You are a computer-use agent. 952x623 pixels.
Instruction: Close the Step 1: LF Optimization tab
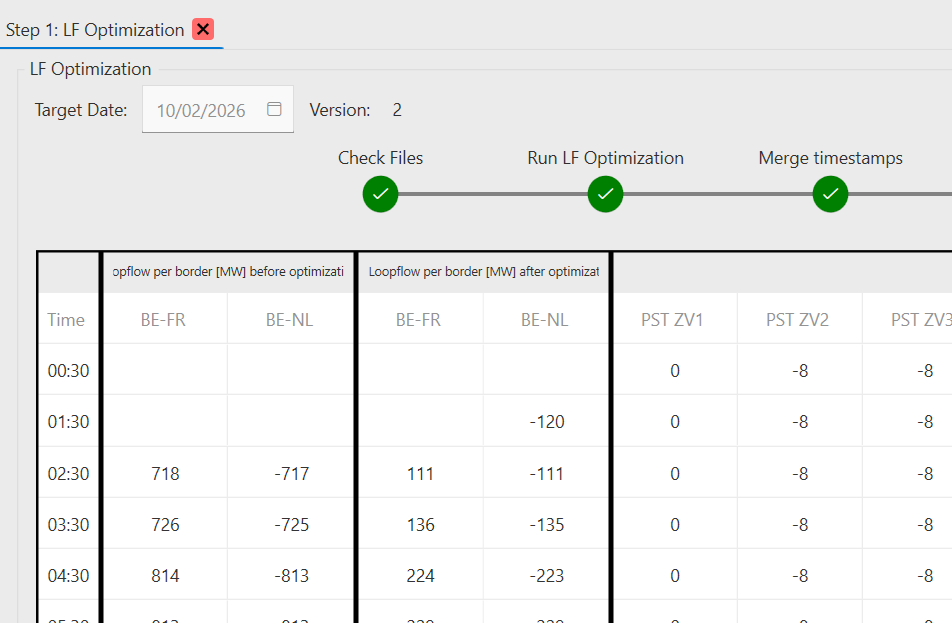point(203,29)
